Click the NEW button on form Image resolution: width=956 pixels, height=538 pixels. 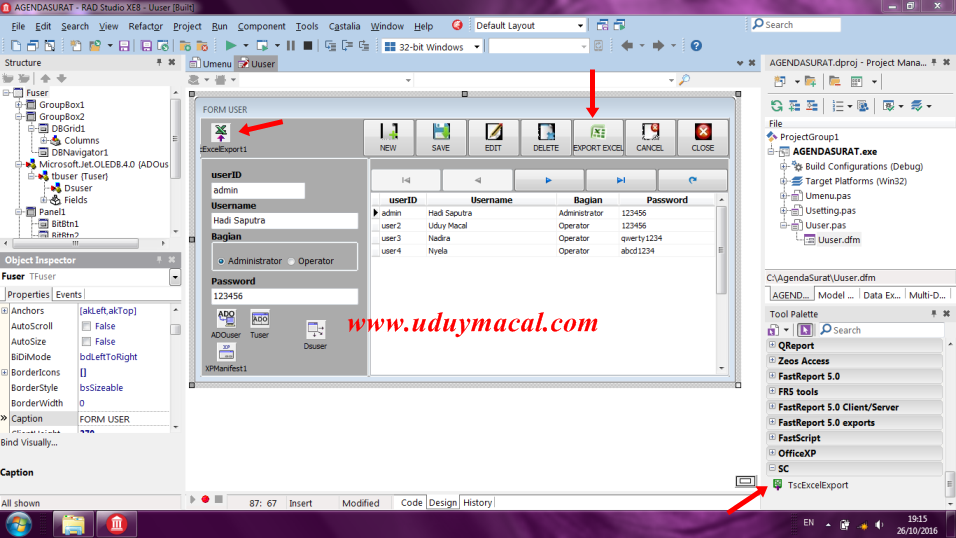(x=388, y=137)
